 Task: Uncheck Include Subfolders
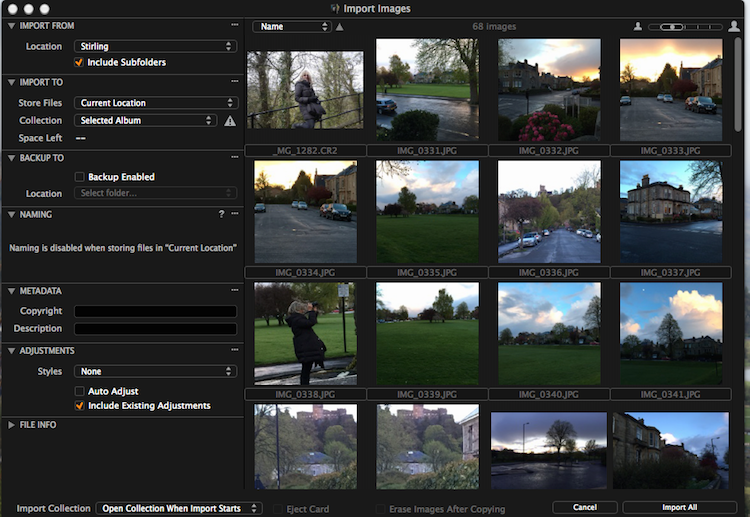coord(80,62)
